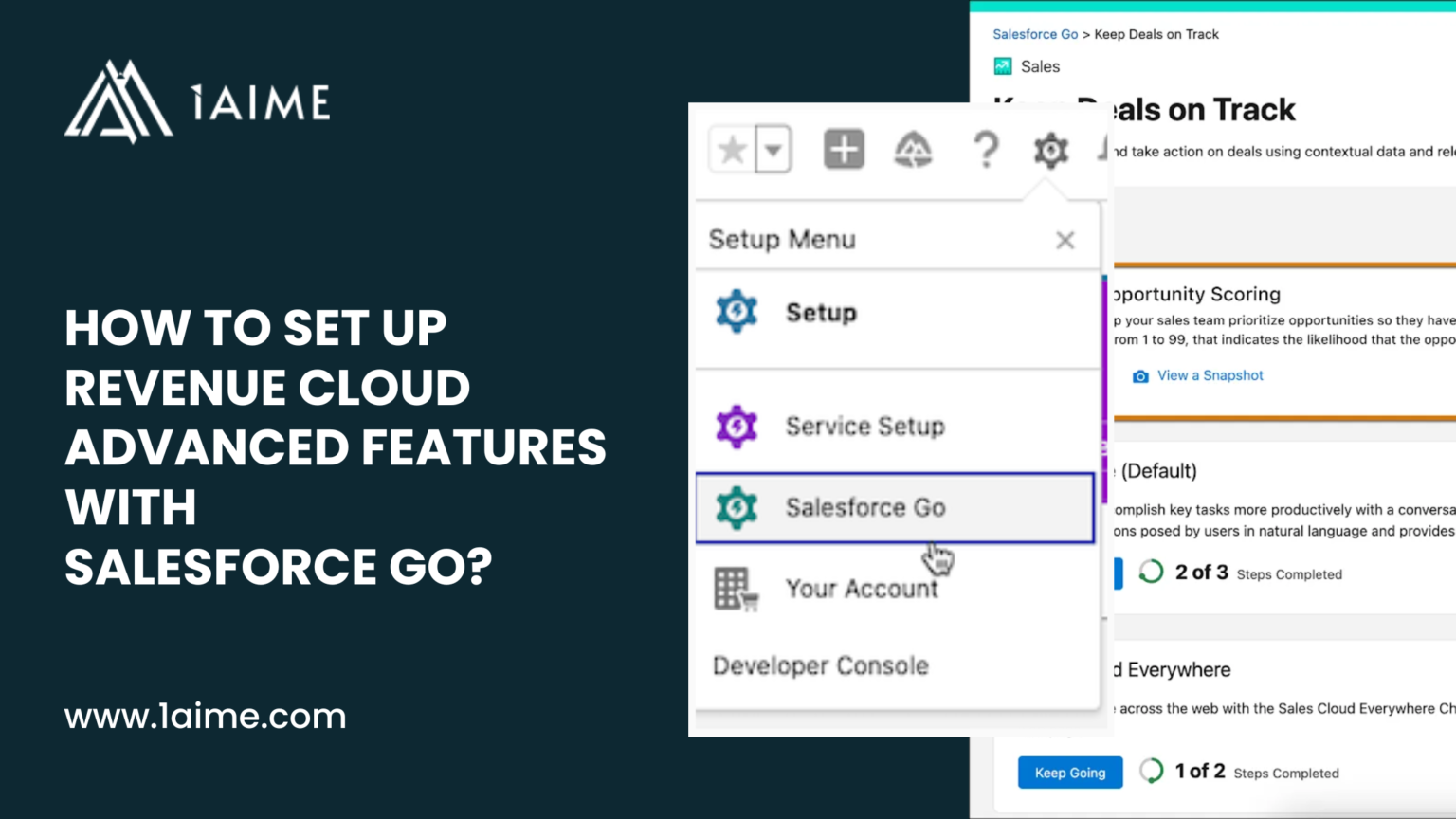Close the Setup Menu popup
Screen dimensions: 1456x819
coord(1065,240)
